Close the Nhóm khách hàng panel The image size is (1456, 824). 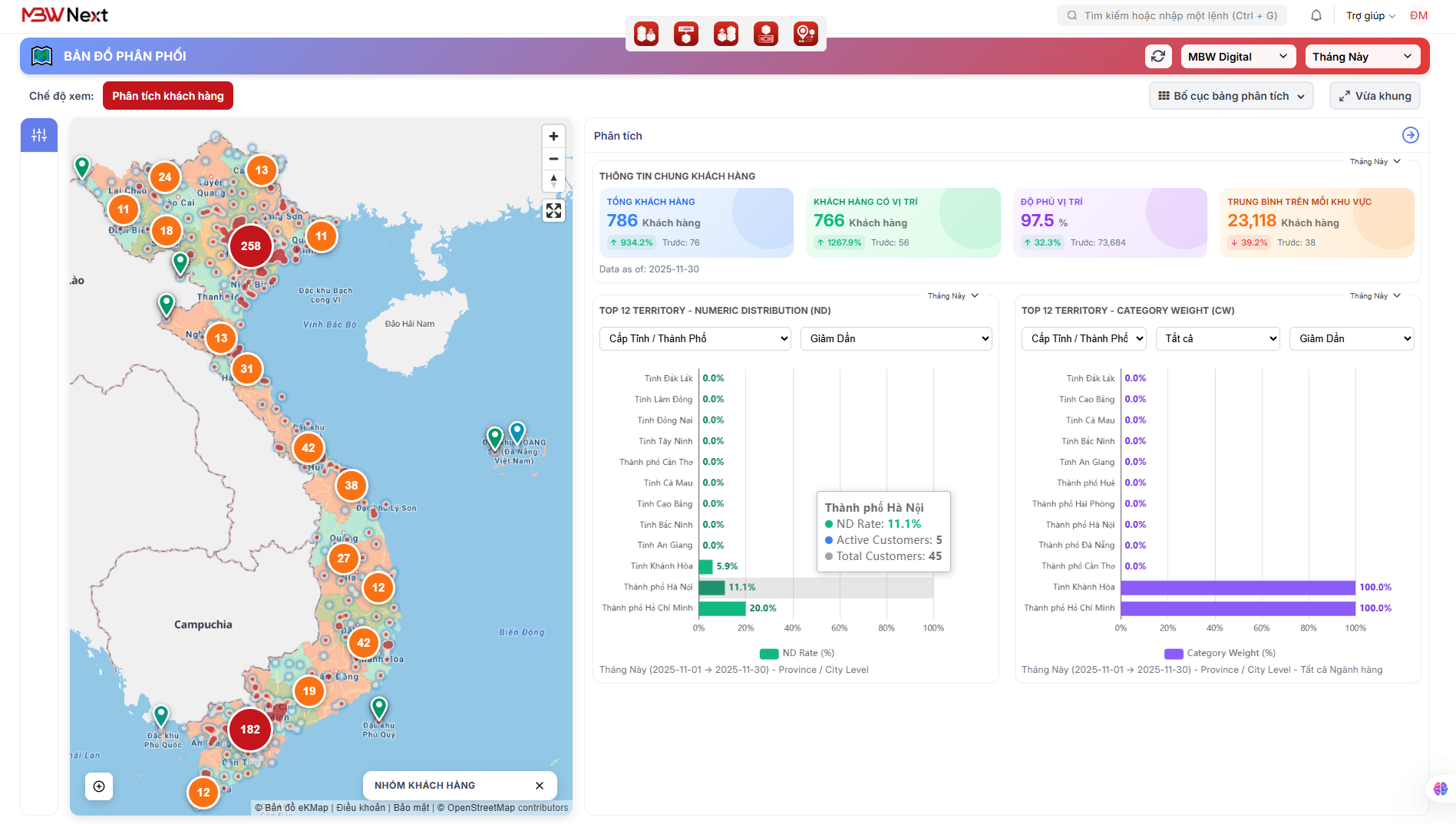point(540,786)
